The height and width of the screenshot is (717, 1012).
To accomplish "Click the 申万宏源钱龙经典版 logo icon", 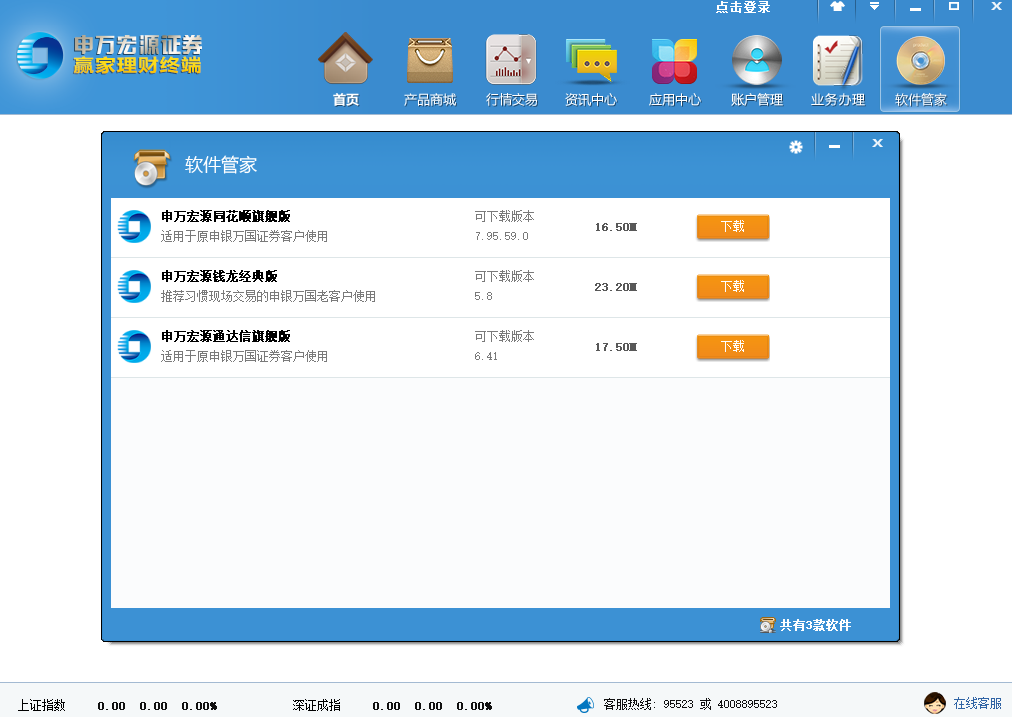I will 134,287.
